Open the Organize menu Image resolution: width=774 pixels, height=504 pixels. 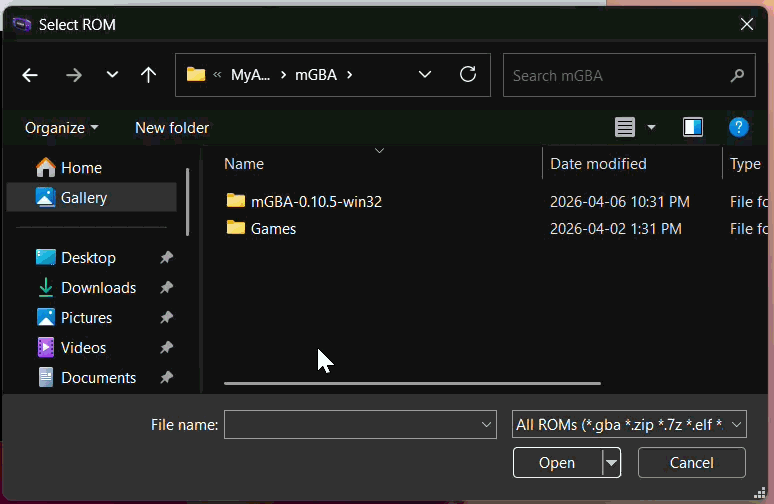(x=61, y=128)
